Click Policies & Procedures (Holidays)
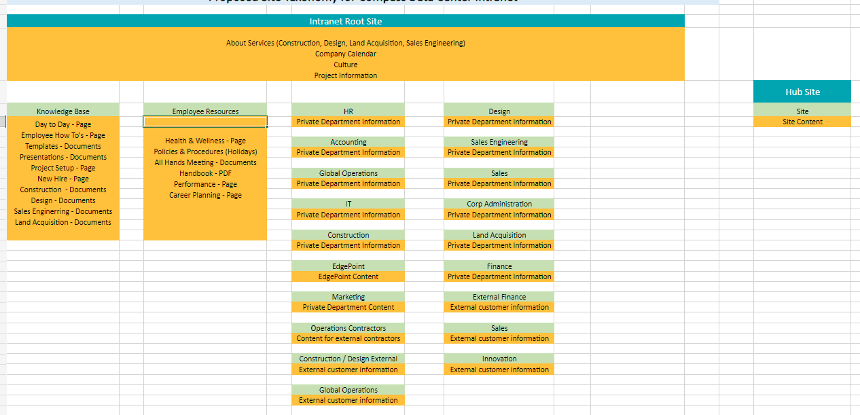The image size is (860, 415). click(205, 151)
